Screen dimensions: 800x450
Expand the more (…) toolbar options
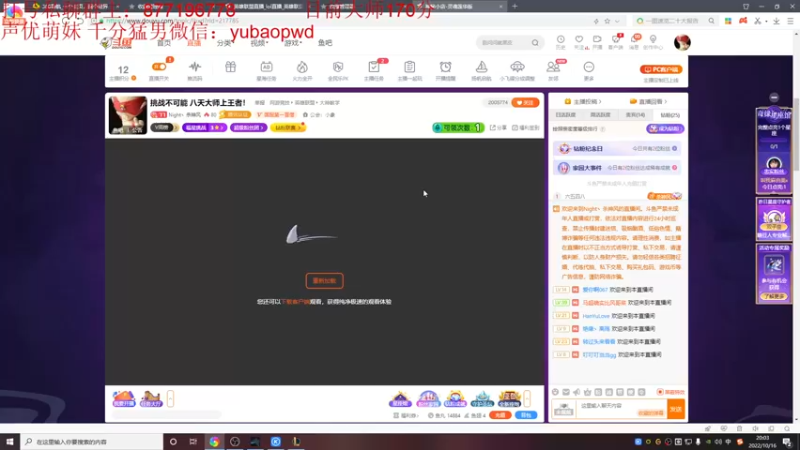pos(589,67)
